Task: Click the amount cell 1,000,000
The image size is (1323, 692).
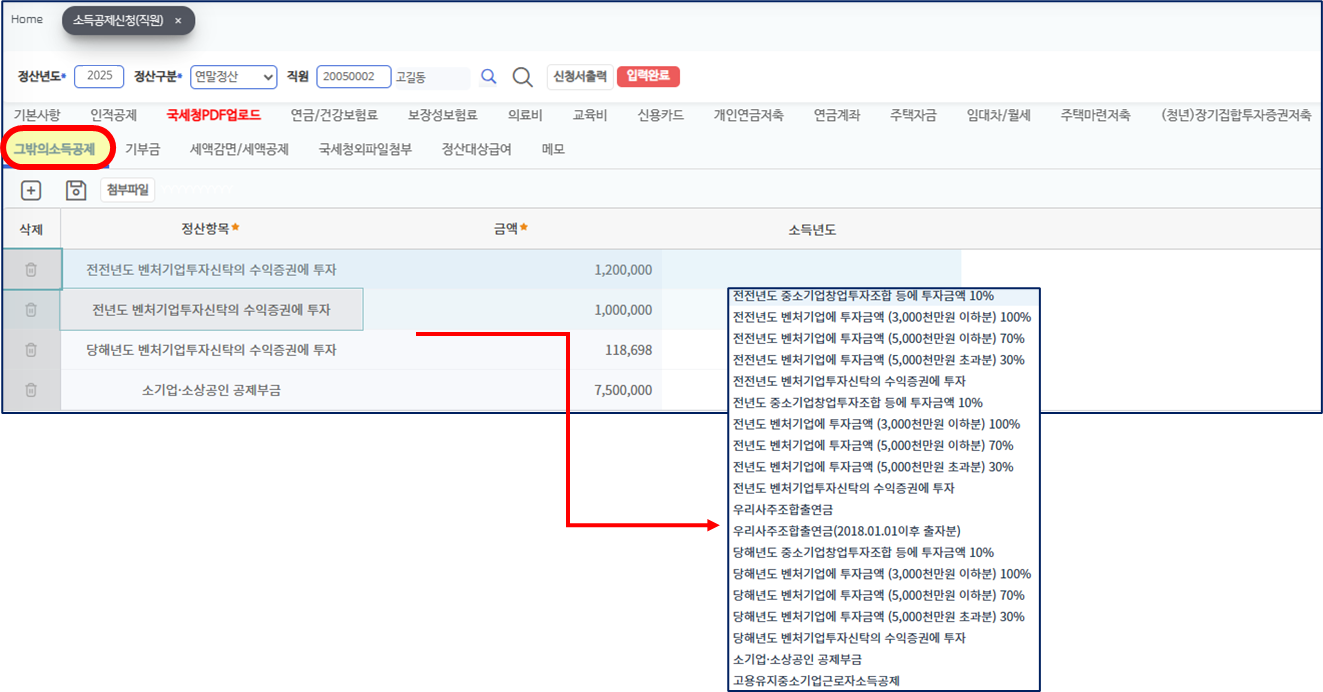Action: click(511, 310)
